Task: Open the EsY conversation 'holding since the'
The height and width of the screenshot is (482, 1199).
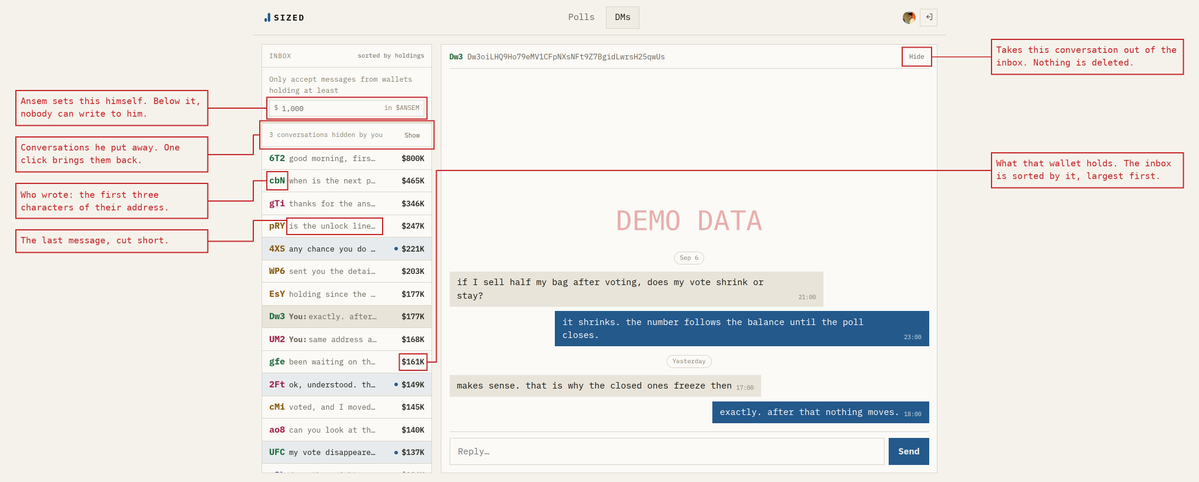Action: pyautogui.click(x=346, y=295)
